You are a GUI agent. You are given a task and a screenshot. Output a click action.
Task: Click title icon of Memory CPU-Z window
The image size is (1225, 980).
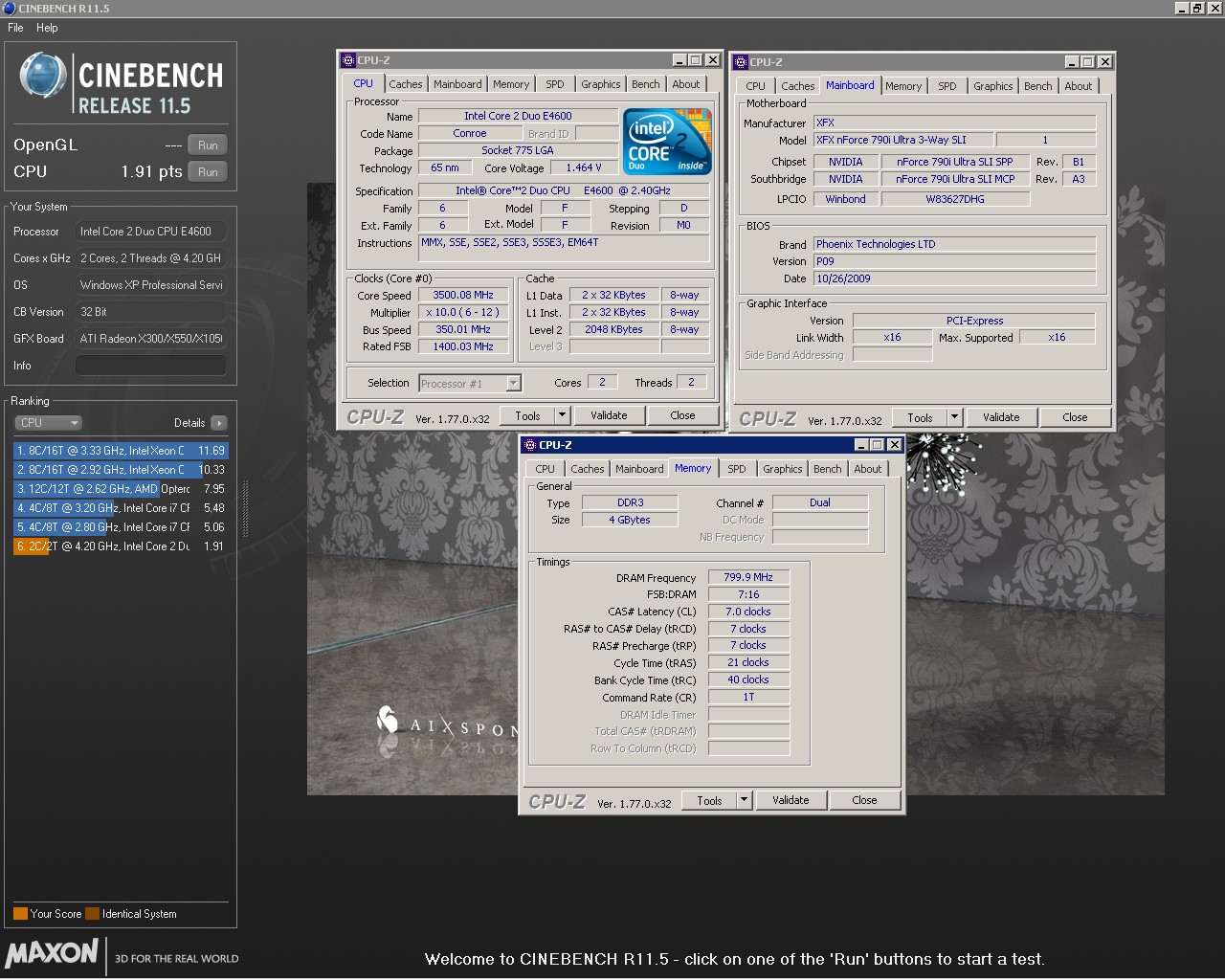530,445
